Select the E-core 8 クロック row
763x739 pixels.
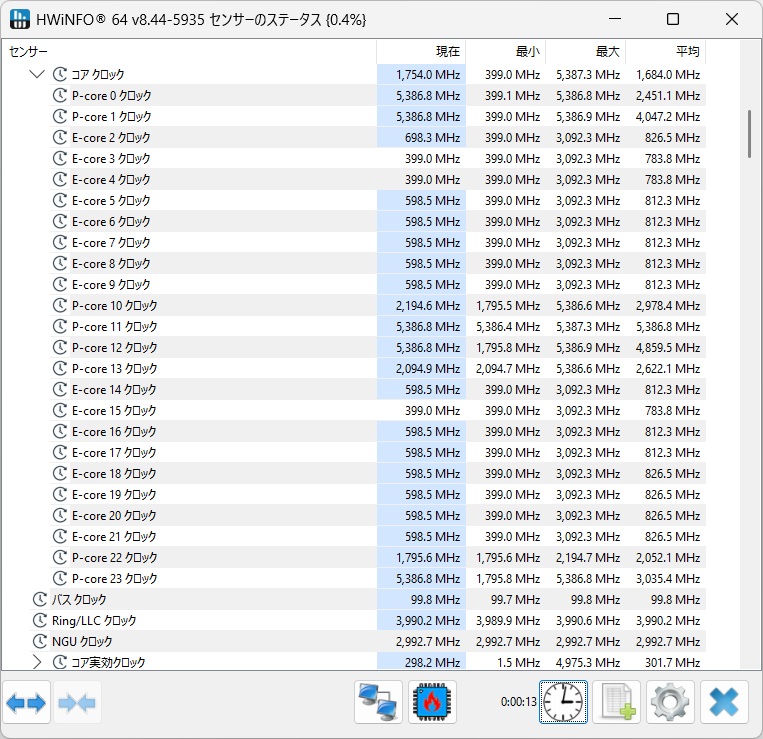click(378, 263)
